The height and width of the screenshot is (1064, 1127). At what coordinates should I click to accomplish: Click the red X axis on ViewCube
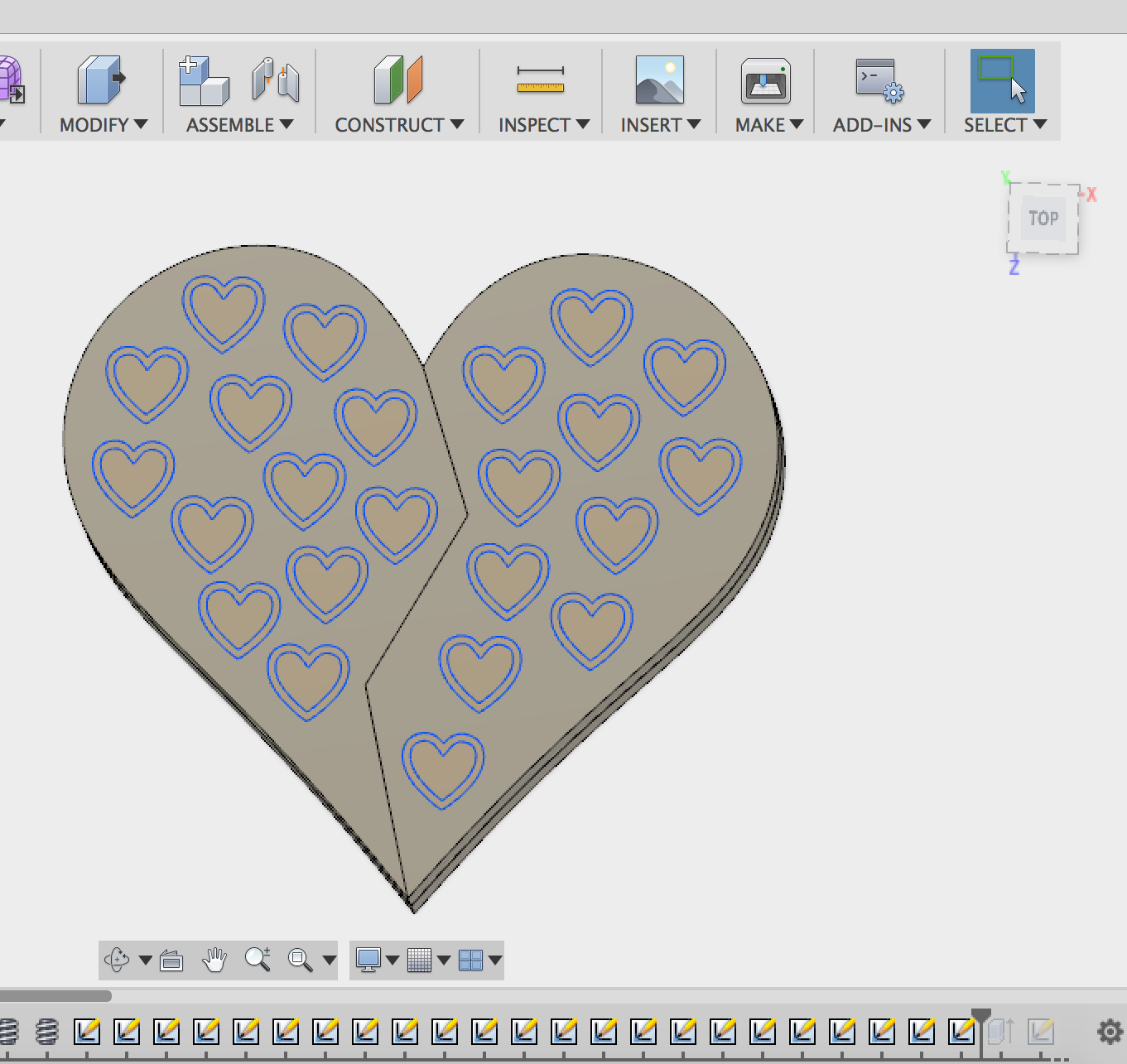[1091, 195]
